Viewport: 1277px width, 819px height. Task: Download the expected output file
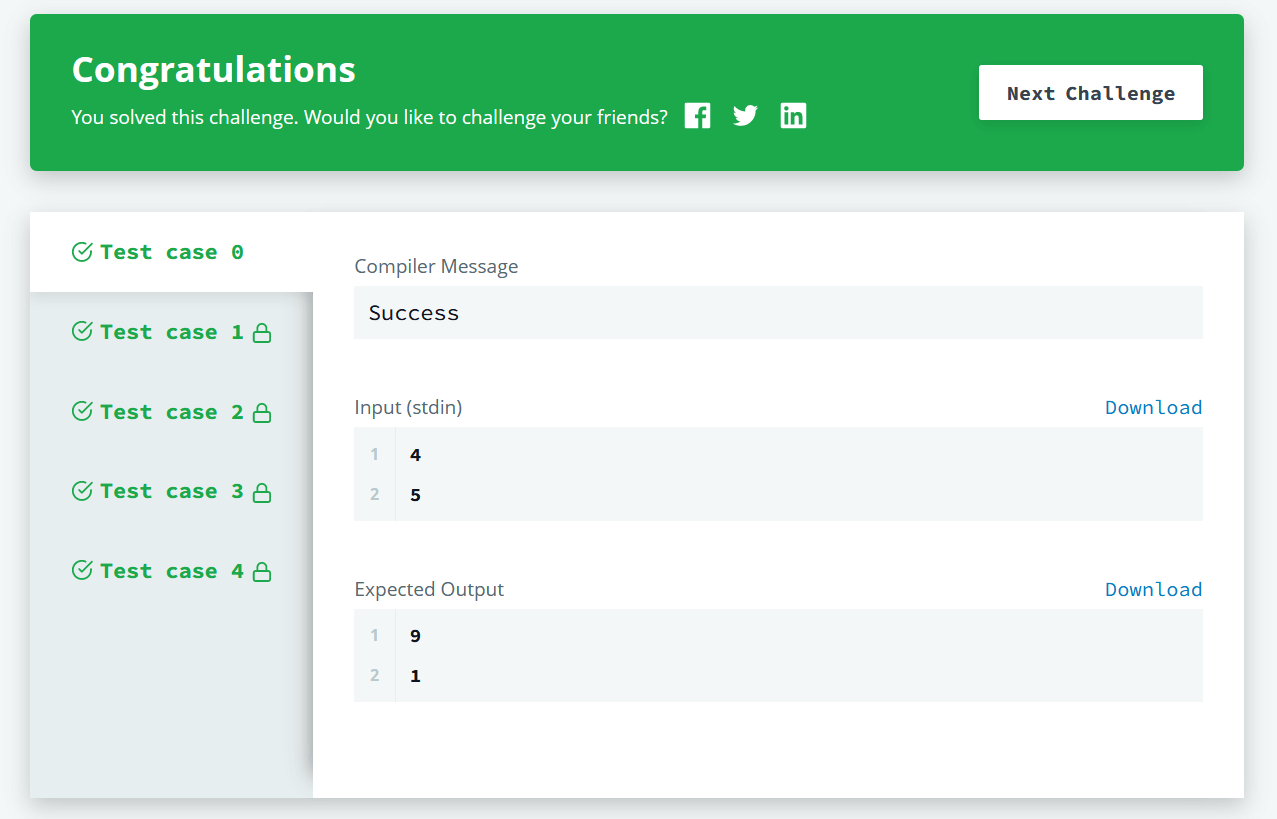(x=1153, y=589)
